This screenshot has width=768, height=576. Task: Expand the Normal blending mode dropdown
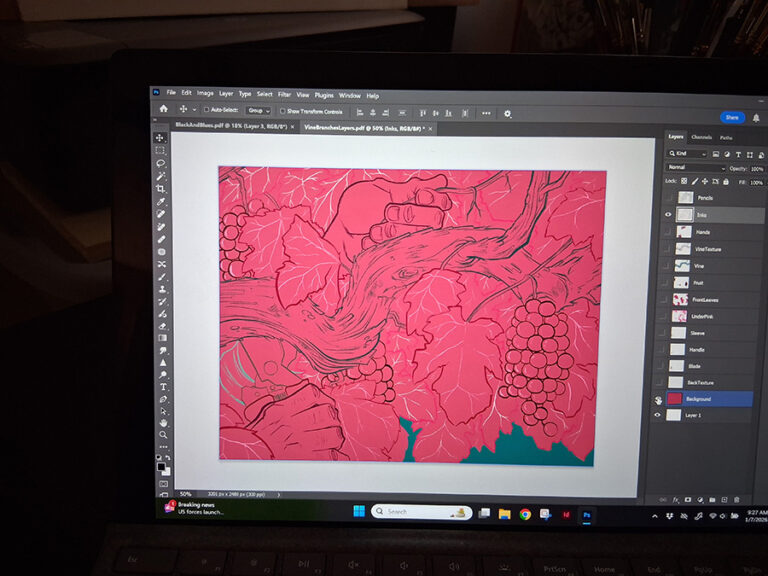696,168
